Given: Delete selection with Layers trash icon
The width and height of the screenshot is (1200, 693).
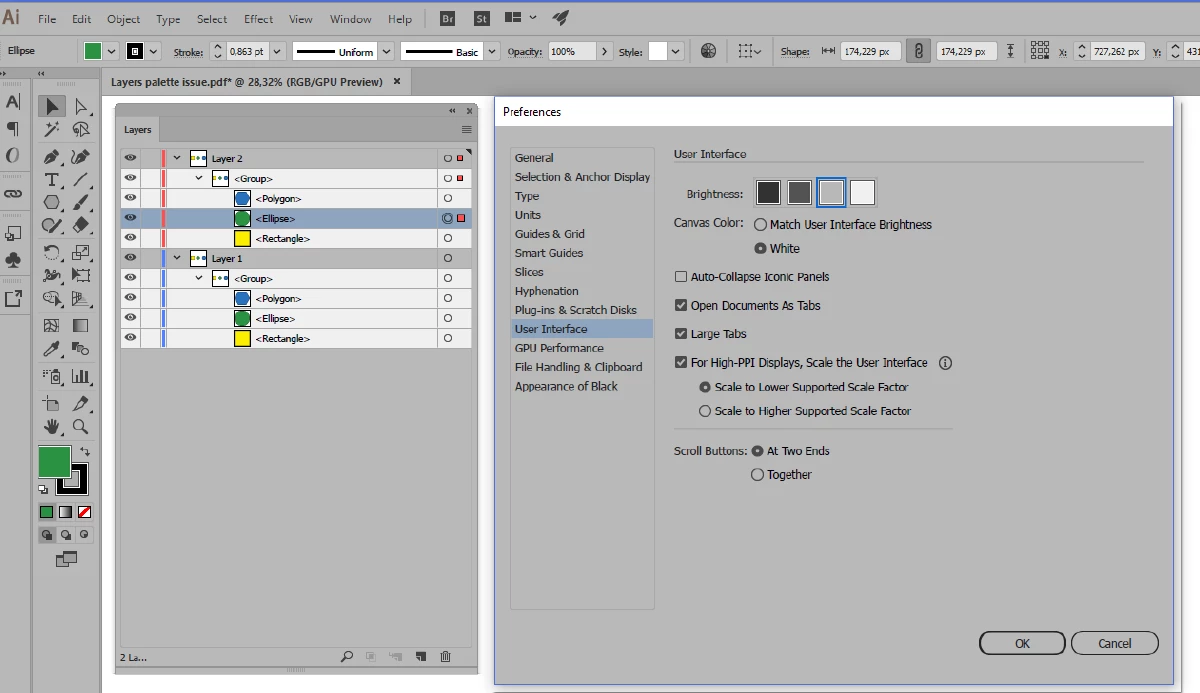Looking at the screenshot, I should (446, 657).
